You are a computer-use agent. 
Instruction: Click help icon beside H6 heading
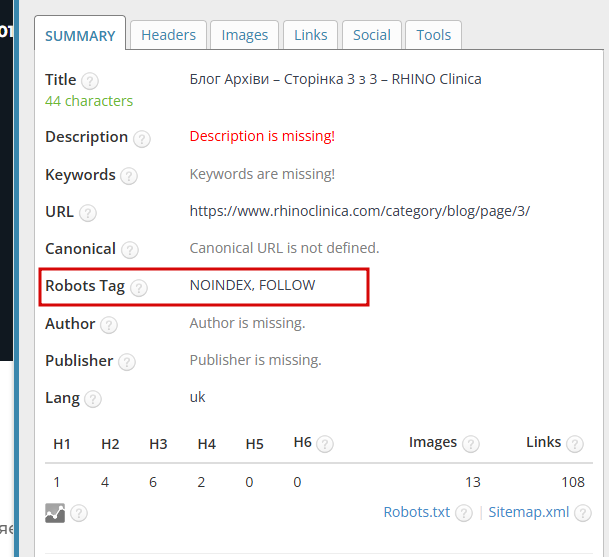click(325, 444)
